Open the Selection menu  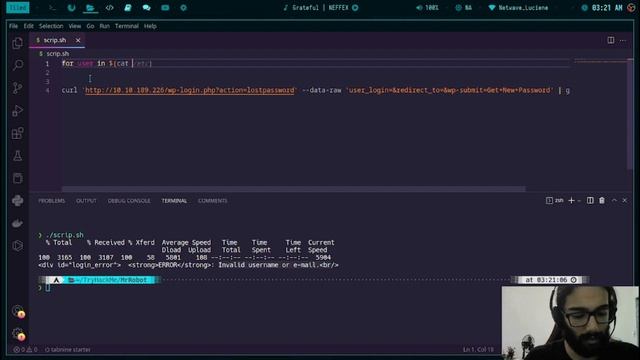click(51, 26)
